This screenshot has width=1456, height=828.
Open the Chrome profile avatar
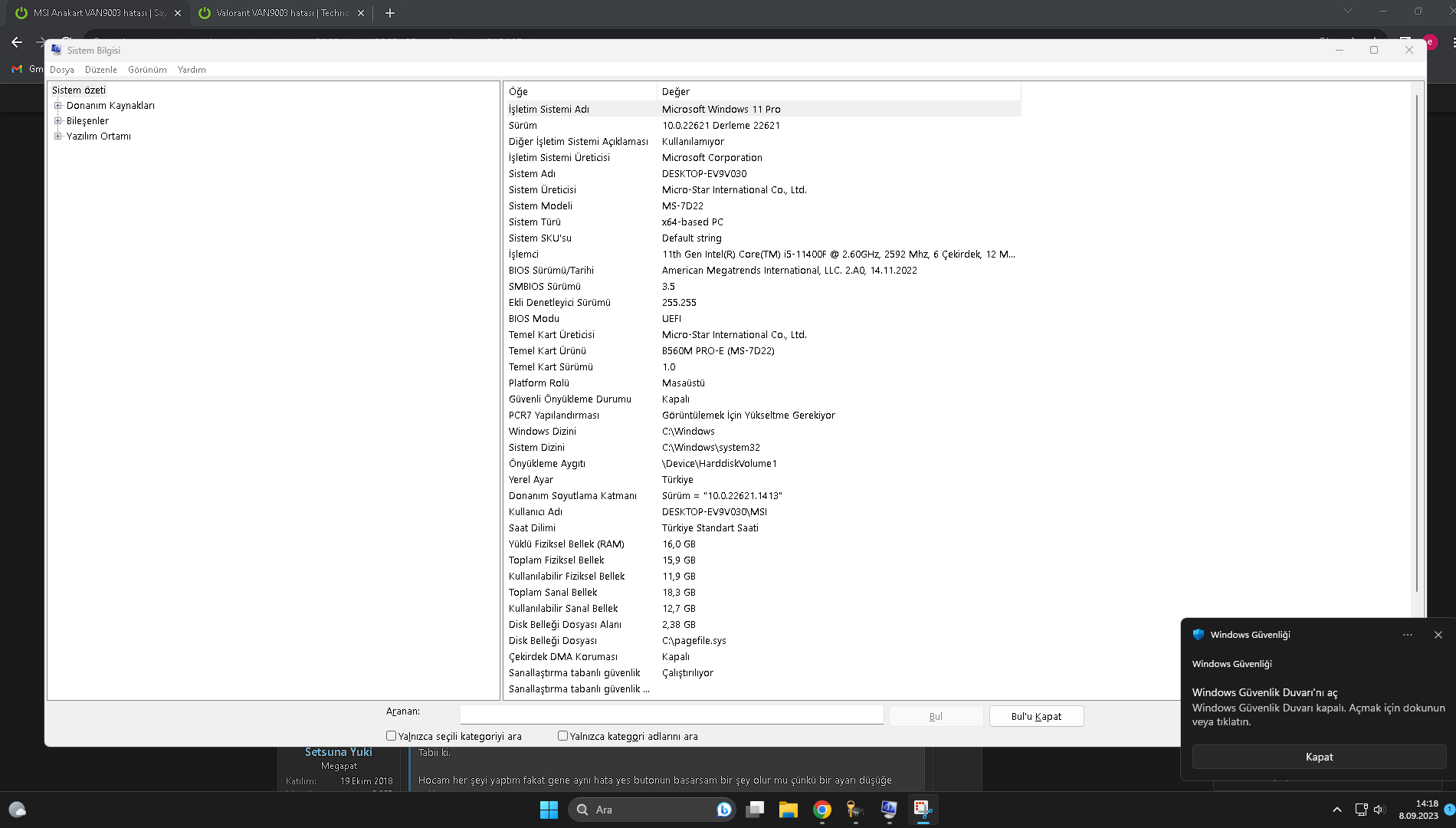(1430, 42)
